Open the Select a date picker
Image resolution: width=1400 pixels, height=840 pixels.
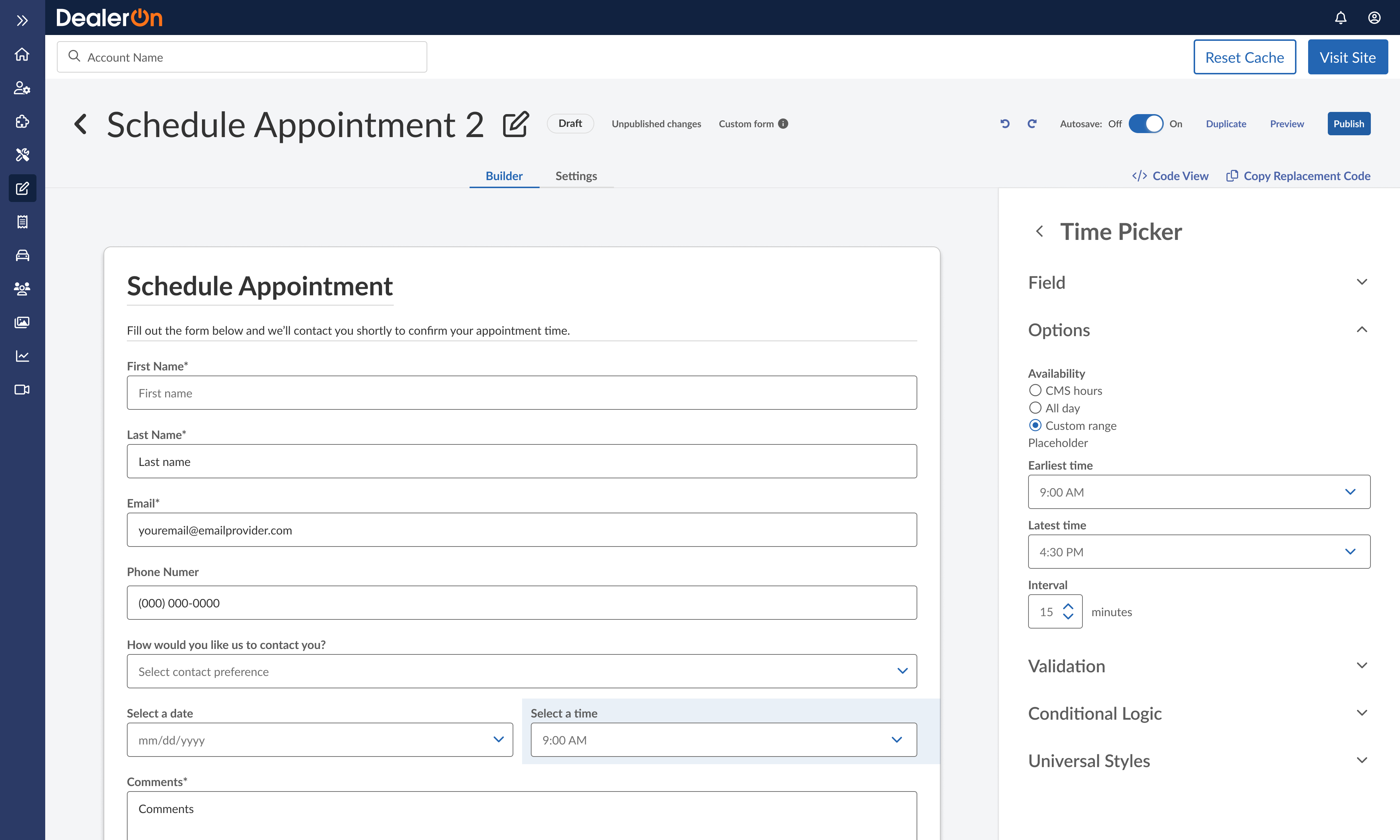coord(320,740)
